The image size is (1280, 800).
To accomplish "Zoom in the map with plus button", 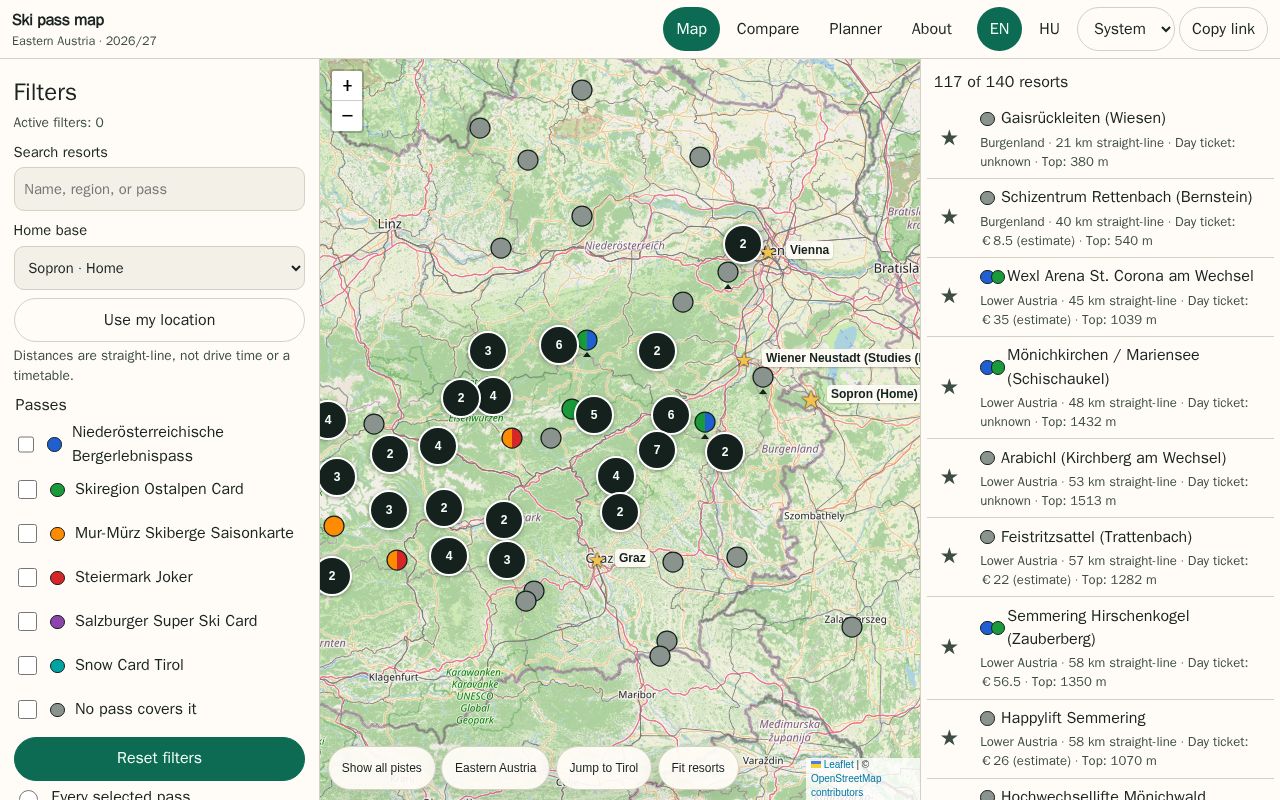I will pyautogui.click(x=347, y=86).
